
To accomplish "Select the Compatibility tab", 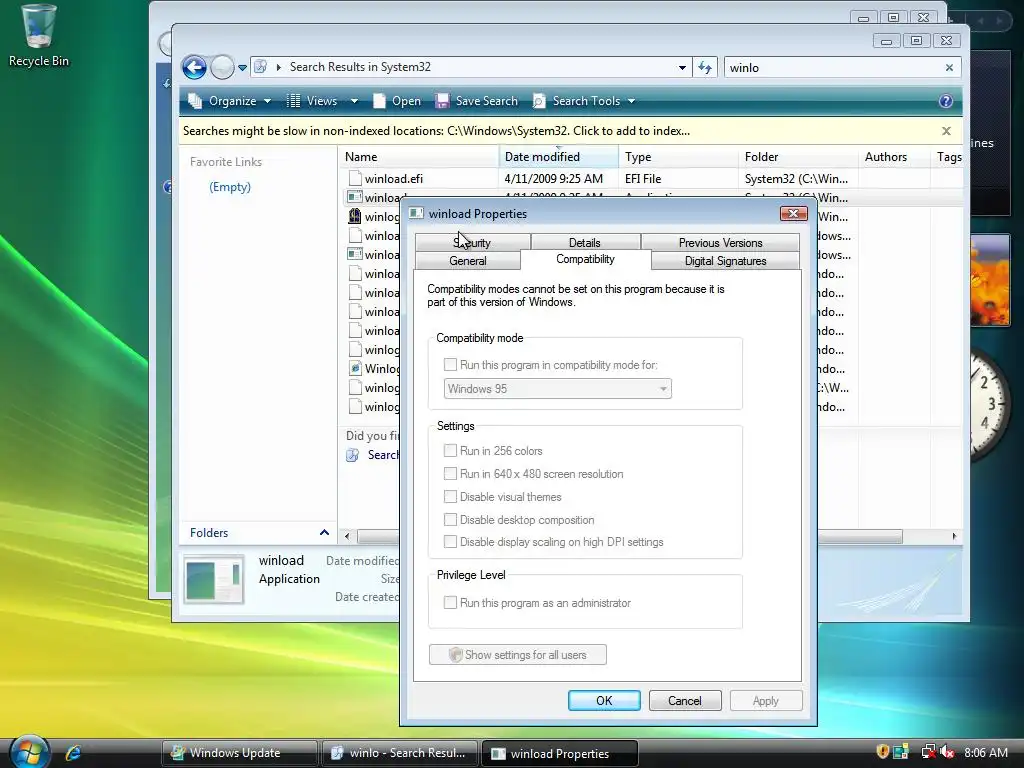I will (586, 259).
